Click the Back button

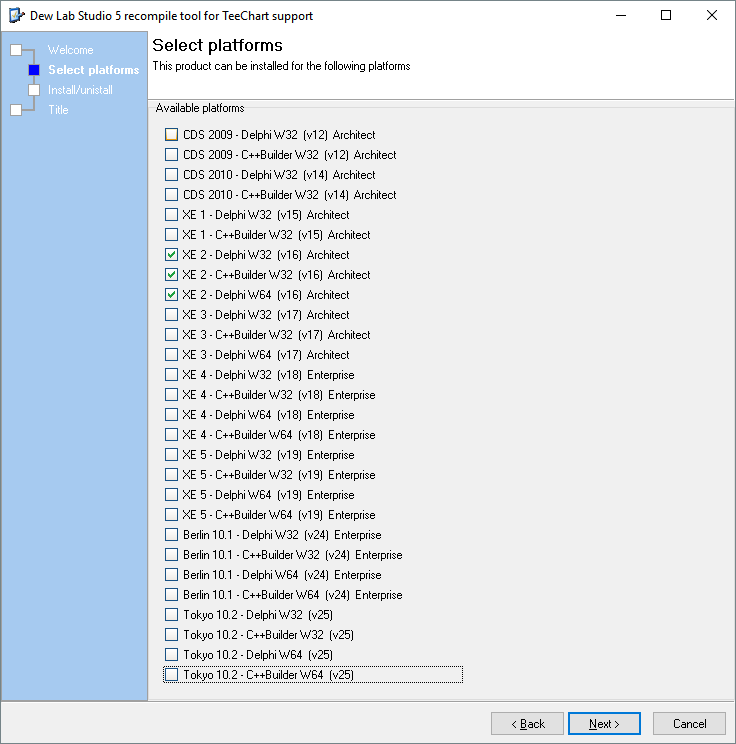coord(527,724)
